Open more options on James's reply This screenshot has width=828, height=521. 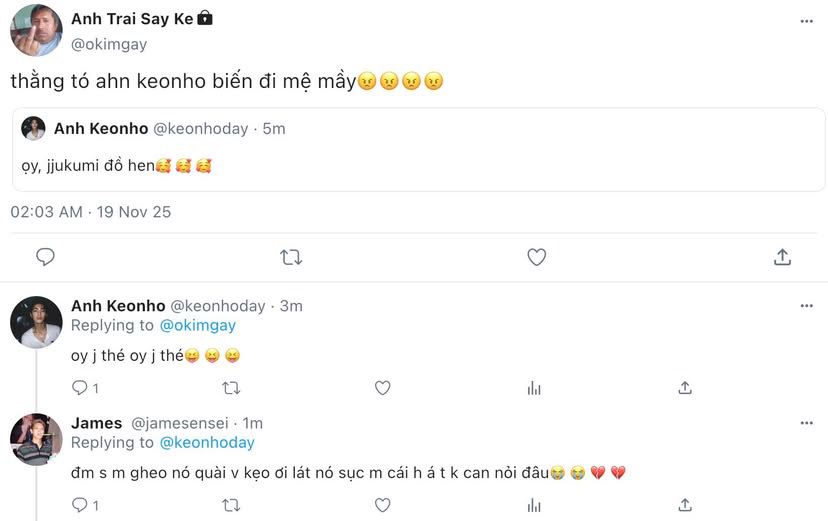(806, 423)
